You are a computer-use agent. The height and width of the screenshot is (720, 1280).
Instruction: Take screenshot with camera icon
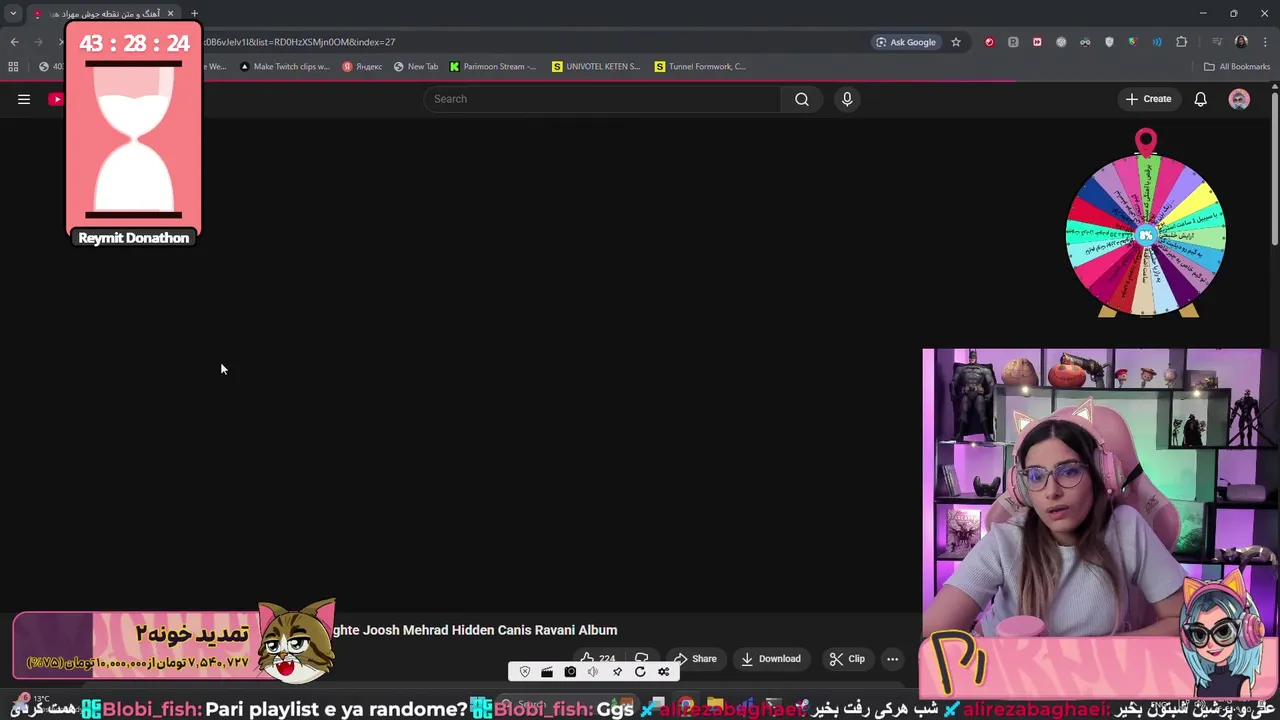570,672
